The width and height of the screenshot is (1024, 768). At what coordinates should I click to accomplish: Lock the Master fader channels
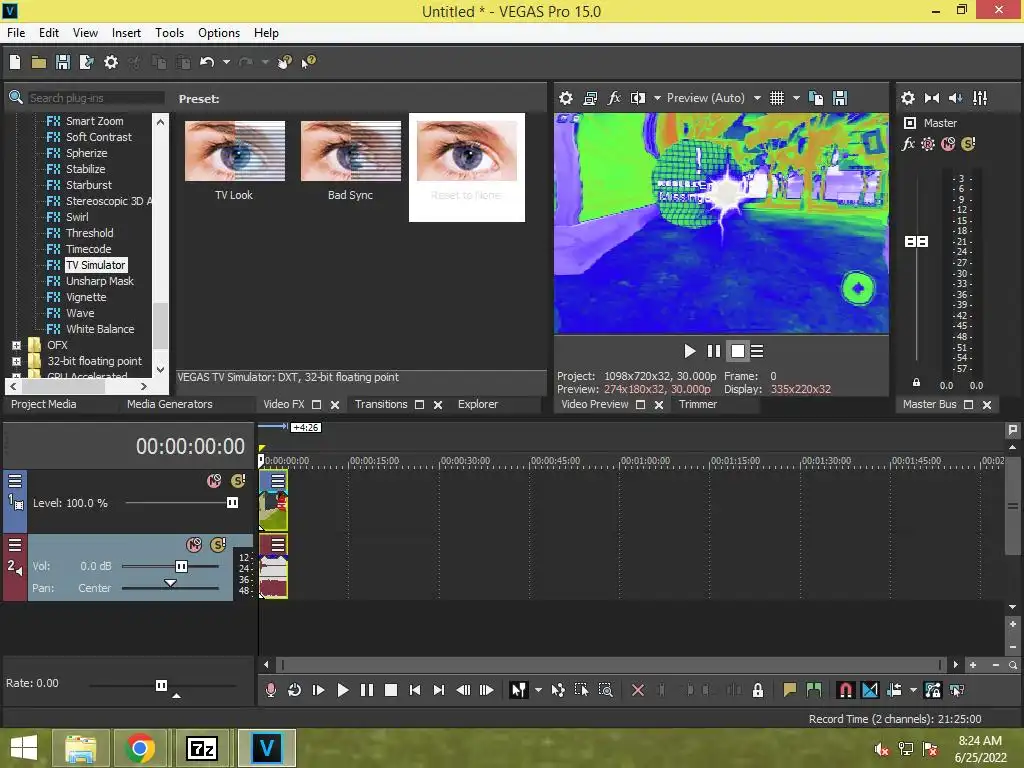[916, 383]
